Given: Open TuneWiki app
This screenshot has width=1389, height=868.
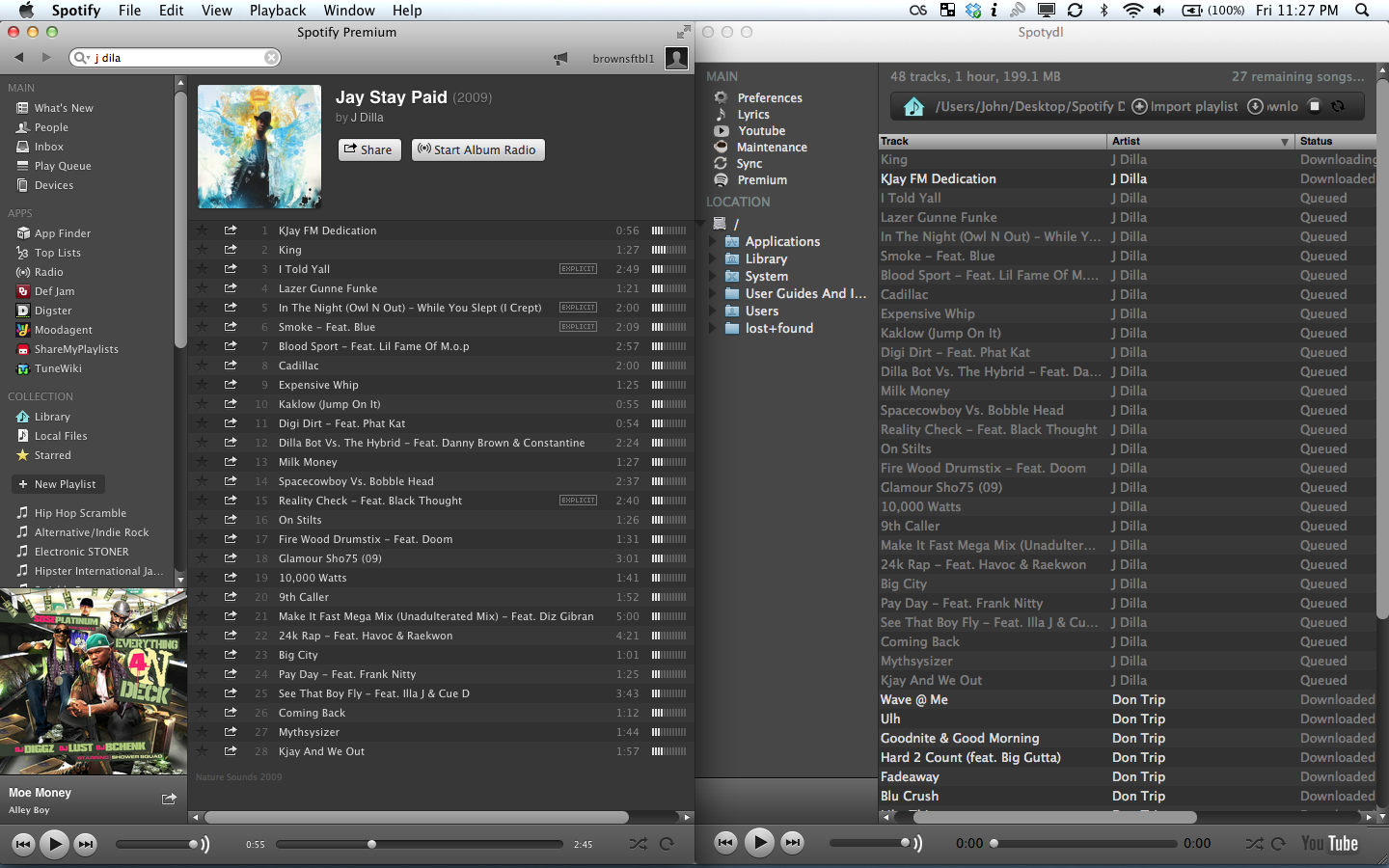Looking at the screenshot, I should tap(58, 368).
